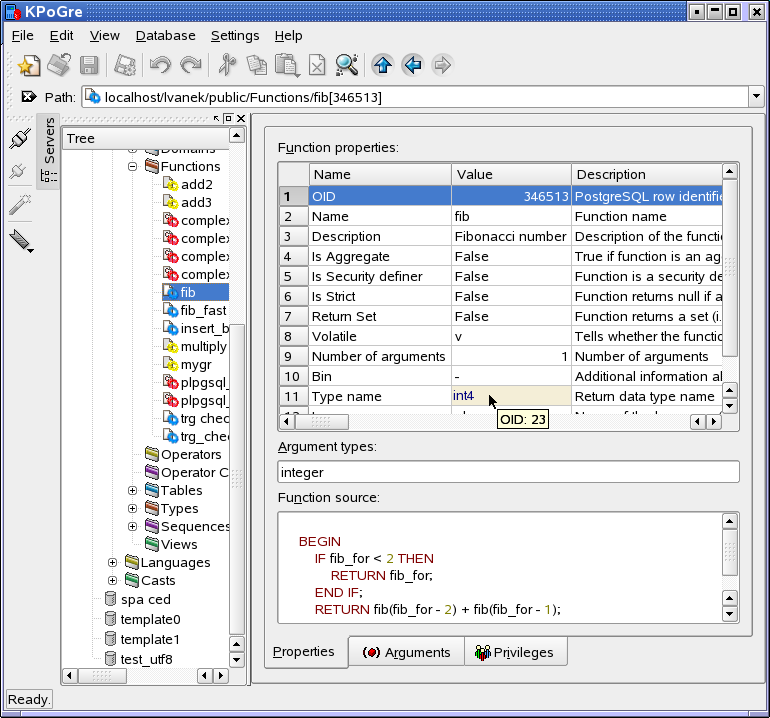Go back with the blue left arrow
Image resolution: width=770 pixels, height=718 pixels.
coord(412,66)
